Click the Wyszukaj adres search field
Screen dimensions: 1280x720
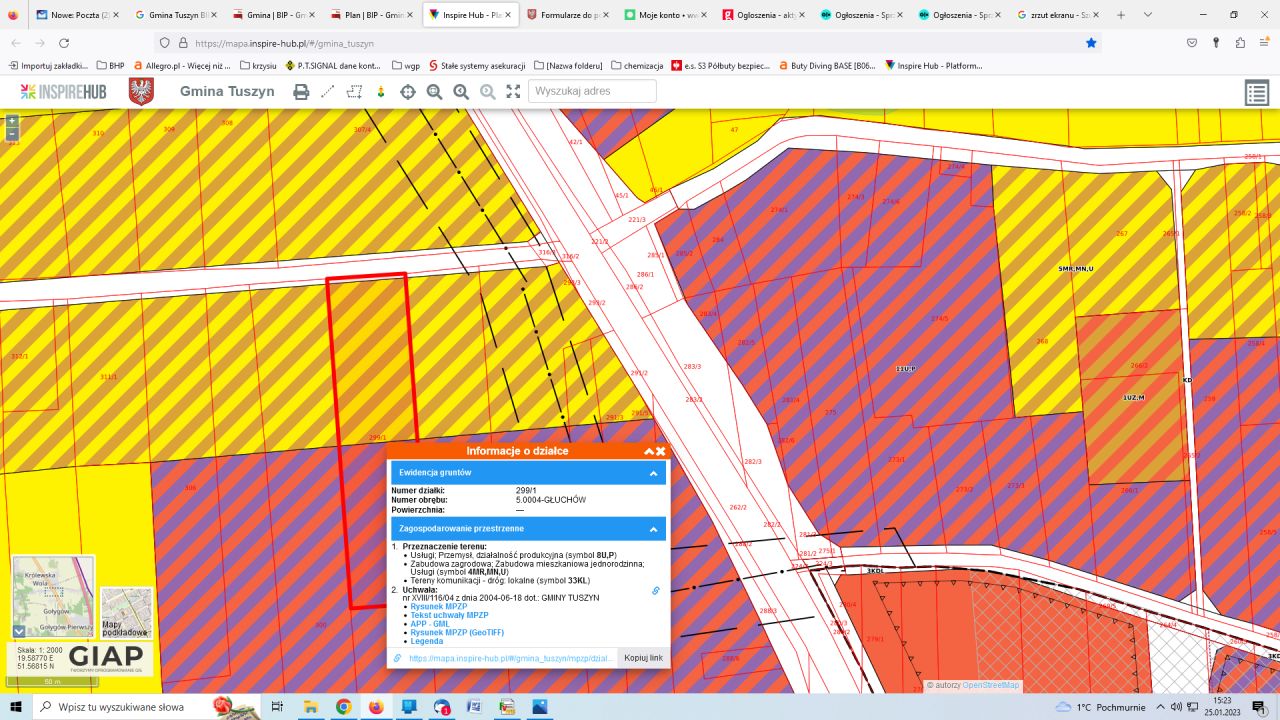(x=593, y=91)
